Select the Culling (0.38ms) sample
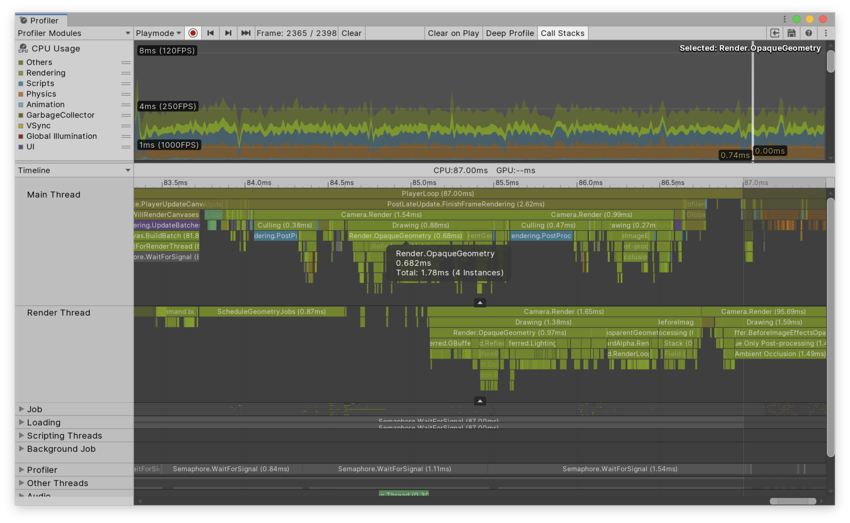The width and height of the screenshot is (850, 523). point(285,225)
